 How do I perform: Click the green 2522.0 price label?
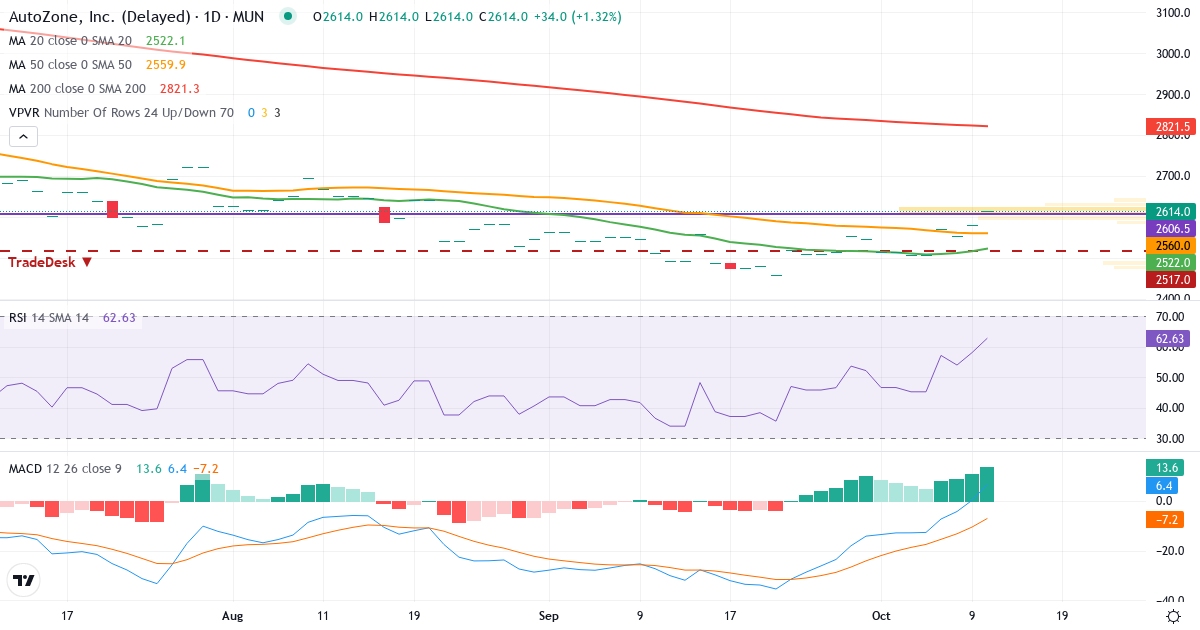click(x=1171, y=262)
